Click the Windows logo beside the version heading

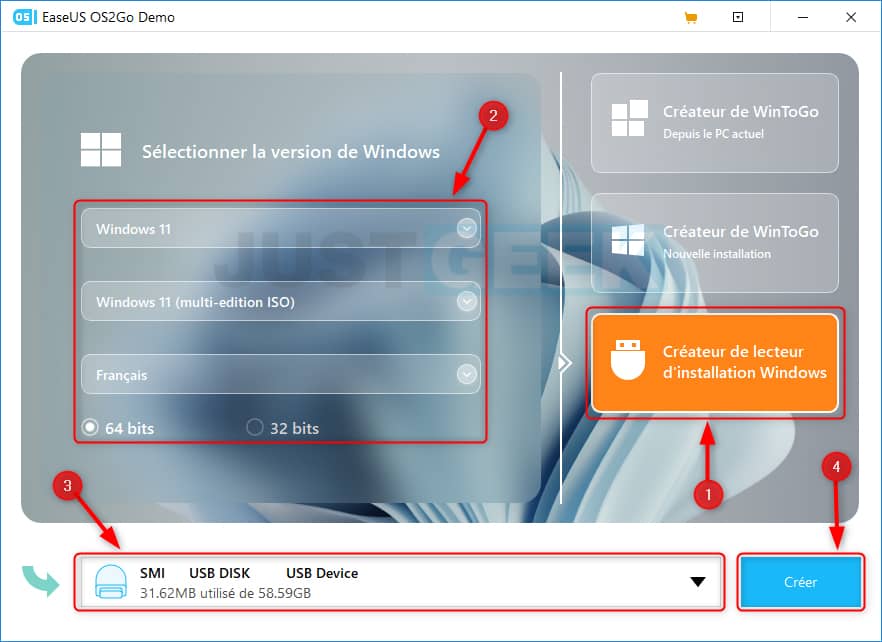tap(101, 150)
